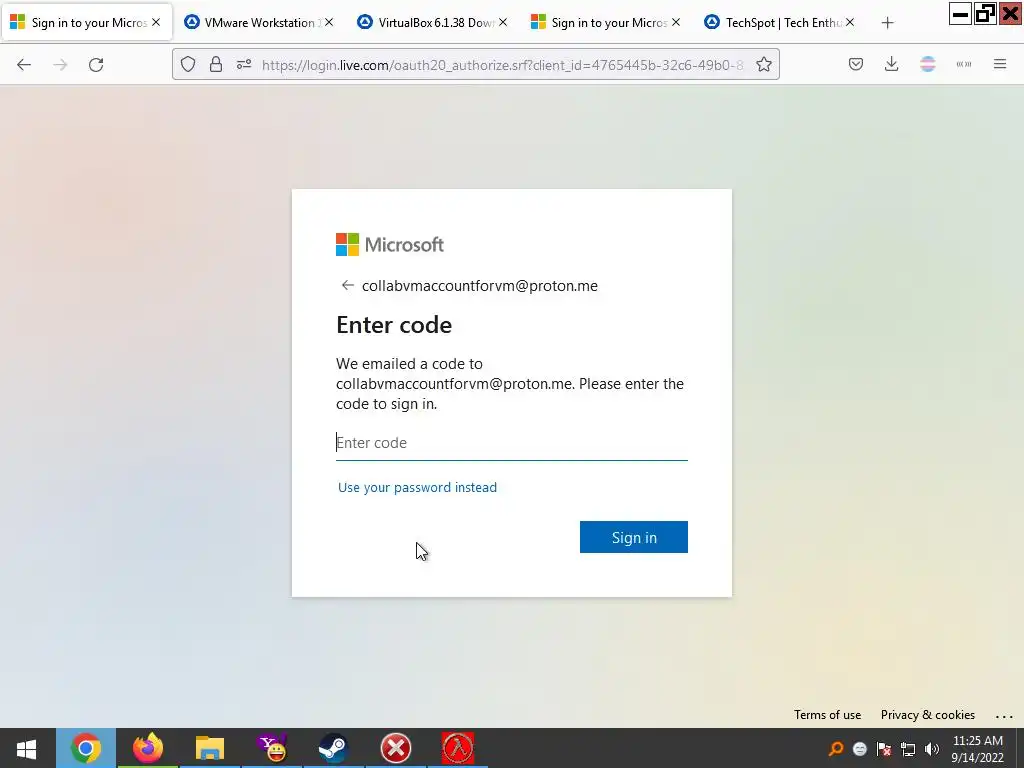Image resolution: width=1024 pixels, height=768 pixels.
Task: Focus the Enter code input field
Action: click(511, 443)
